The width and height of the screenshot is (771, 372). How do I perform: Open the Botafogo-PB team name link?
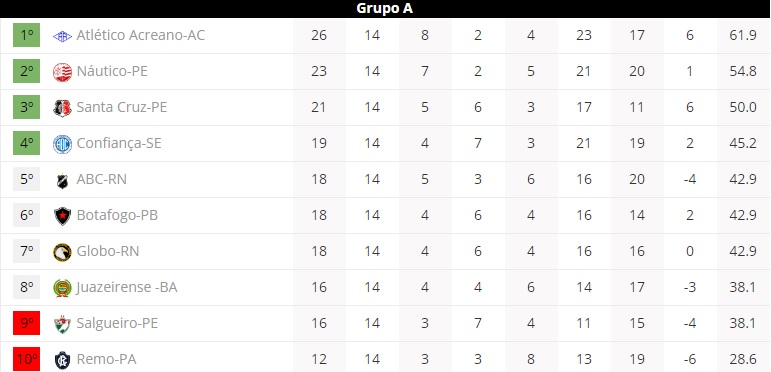(x=117, y=215)
